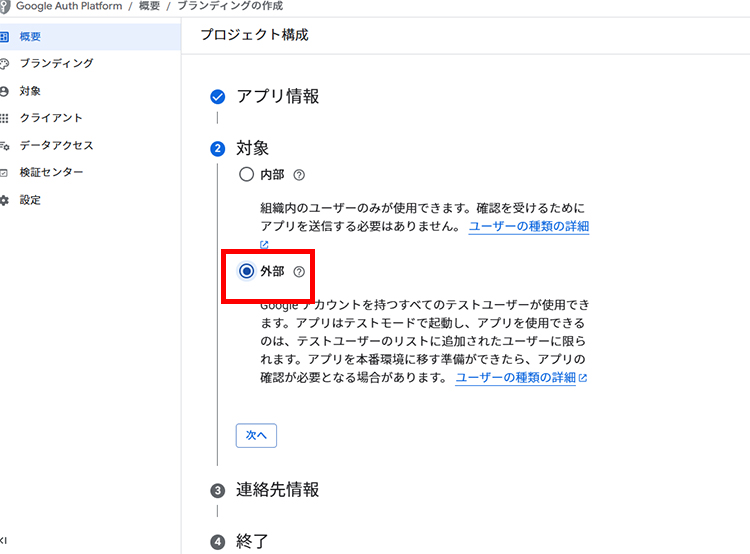Viewport: 750px width, 554px height.
Task: Click the 概要 dashboard icon in sidebar
Action: click(5, 36)
